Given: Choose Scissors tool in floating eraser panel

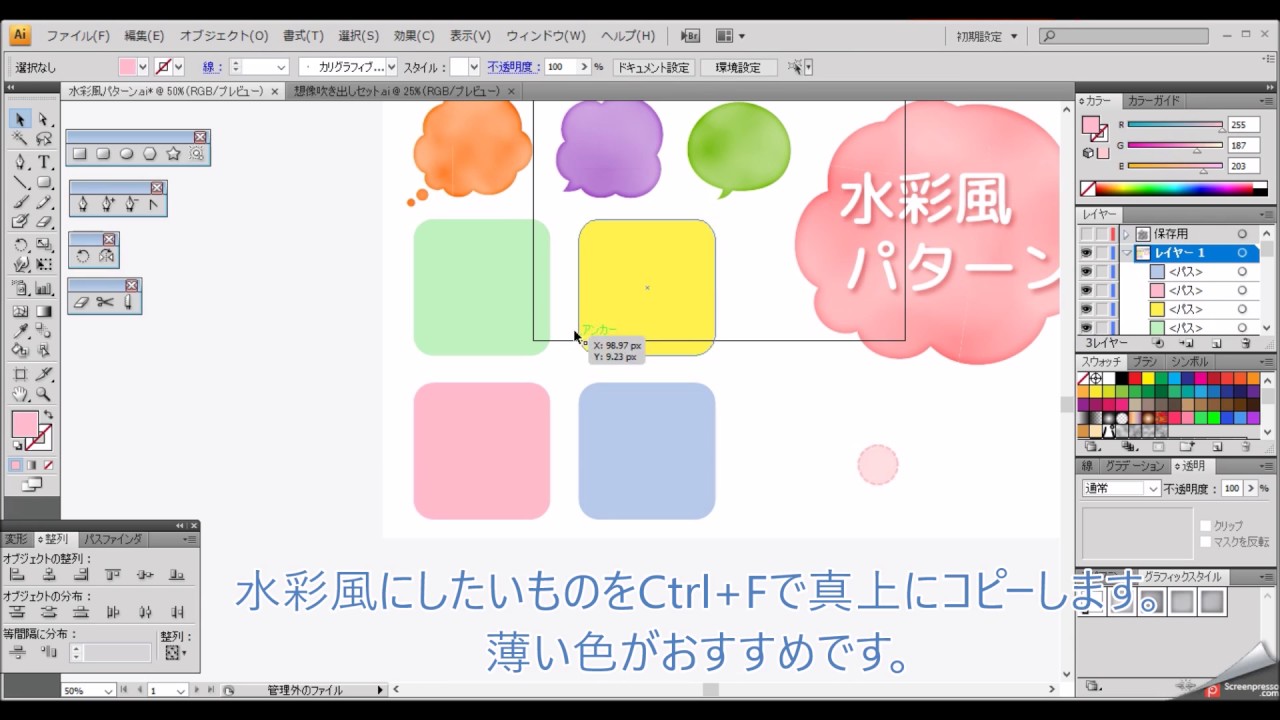Looking at the screenshot, I should [x=105, y=302].
